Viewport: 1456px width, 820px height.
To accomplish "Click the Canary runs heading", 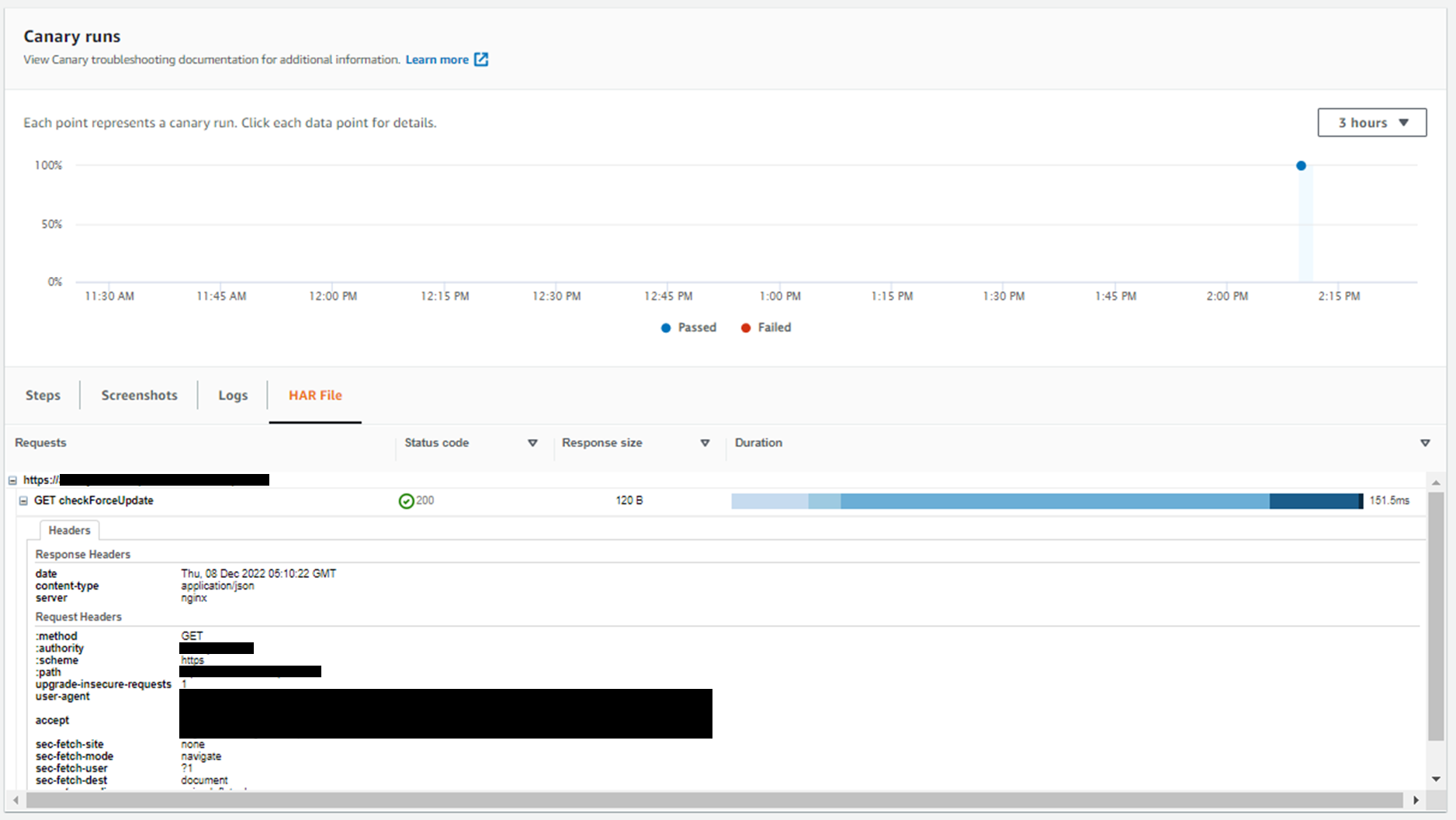I will coord(72,36).
